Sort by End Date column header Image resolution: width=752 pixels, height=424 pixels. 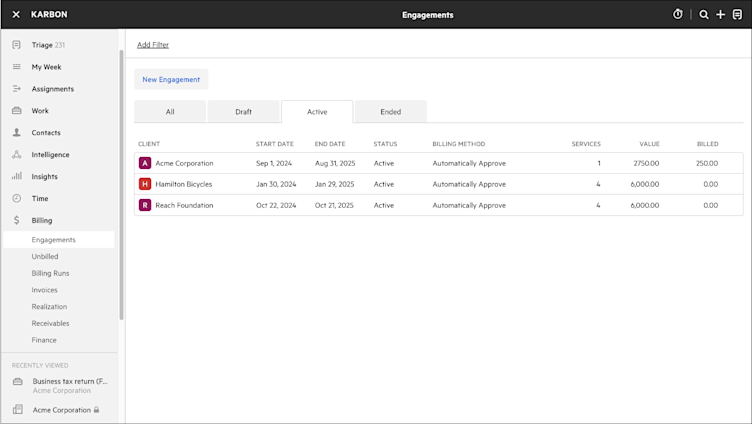[x=330, y=144]
